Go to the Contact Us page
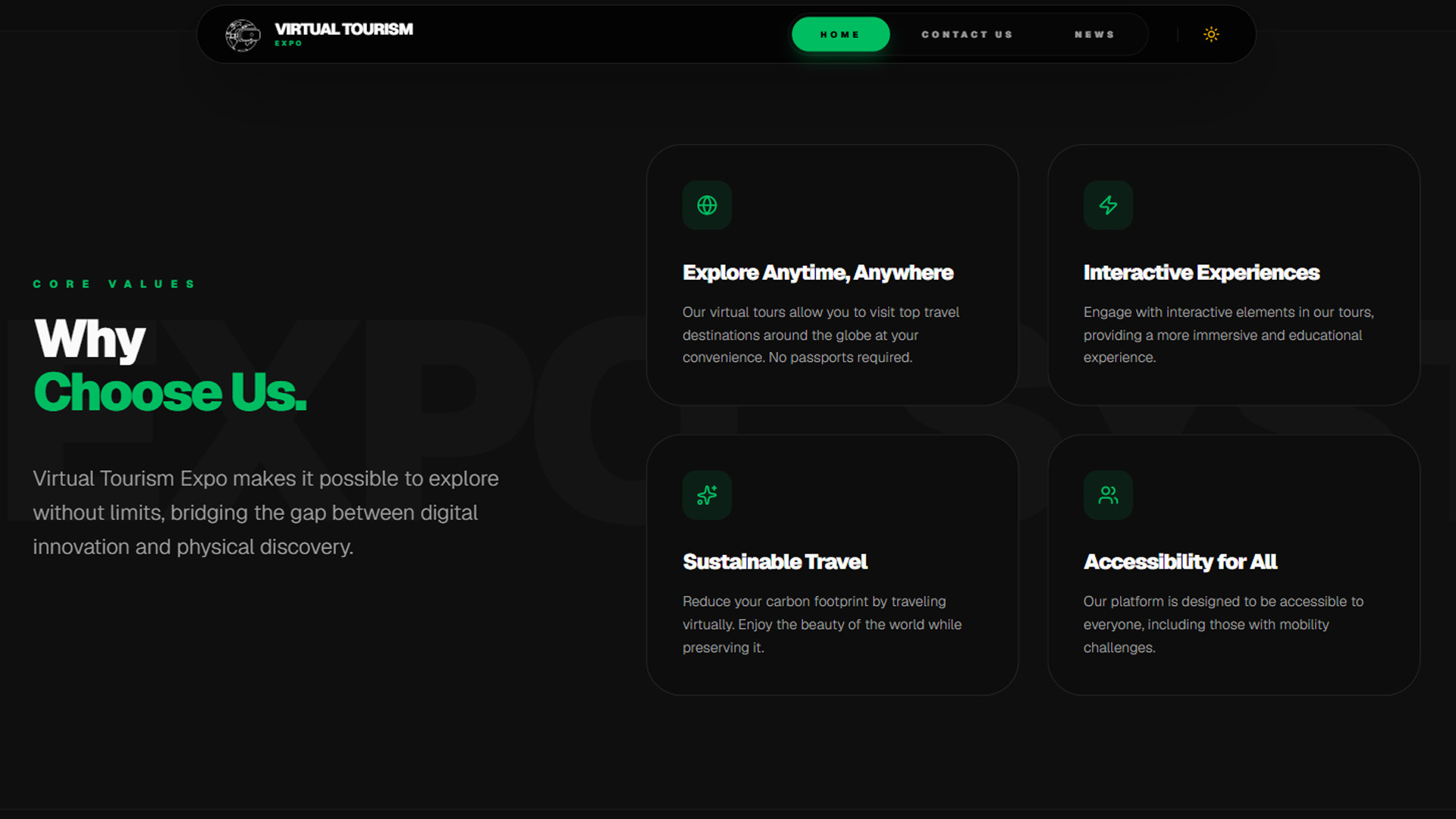1456x819 pixels. (967, 34)
